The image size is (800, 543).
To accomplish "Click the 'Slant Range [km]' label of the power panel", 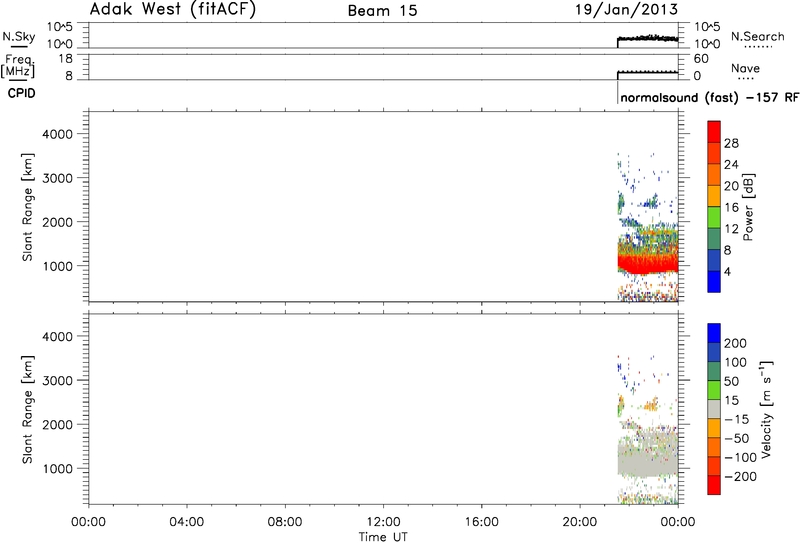I will coord(28,207).
